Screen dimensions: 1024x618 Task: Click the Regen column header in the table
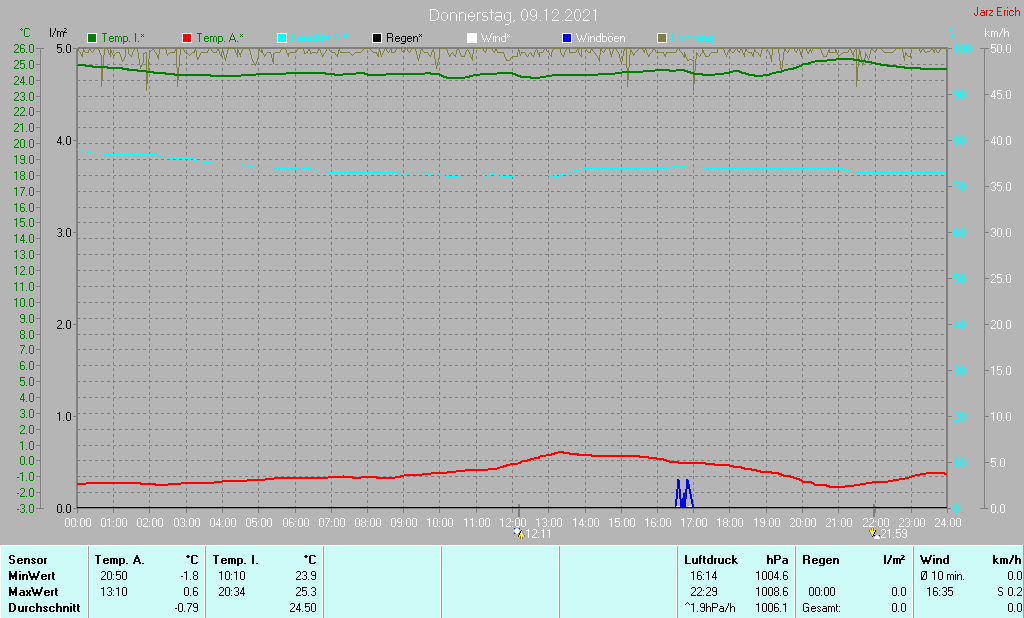pyautogui.click(x=820, y=560)
